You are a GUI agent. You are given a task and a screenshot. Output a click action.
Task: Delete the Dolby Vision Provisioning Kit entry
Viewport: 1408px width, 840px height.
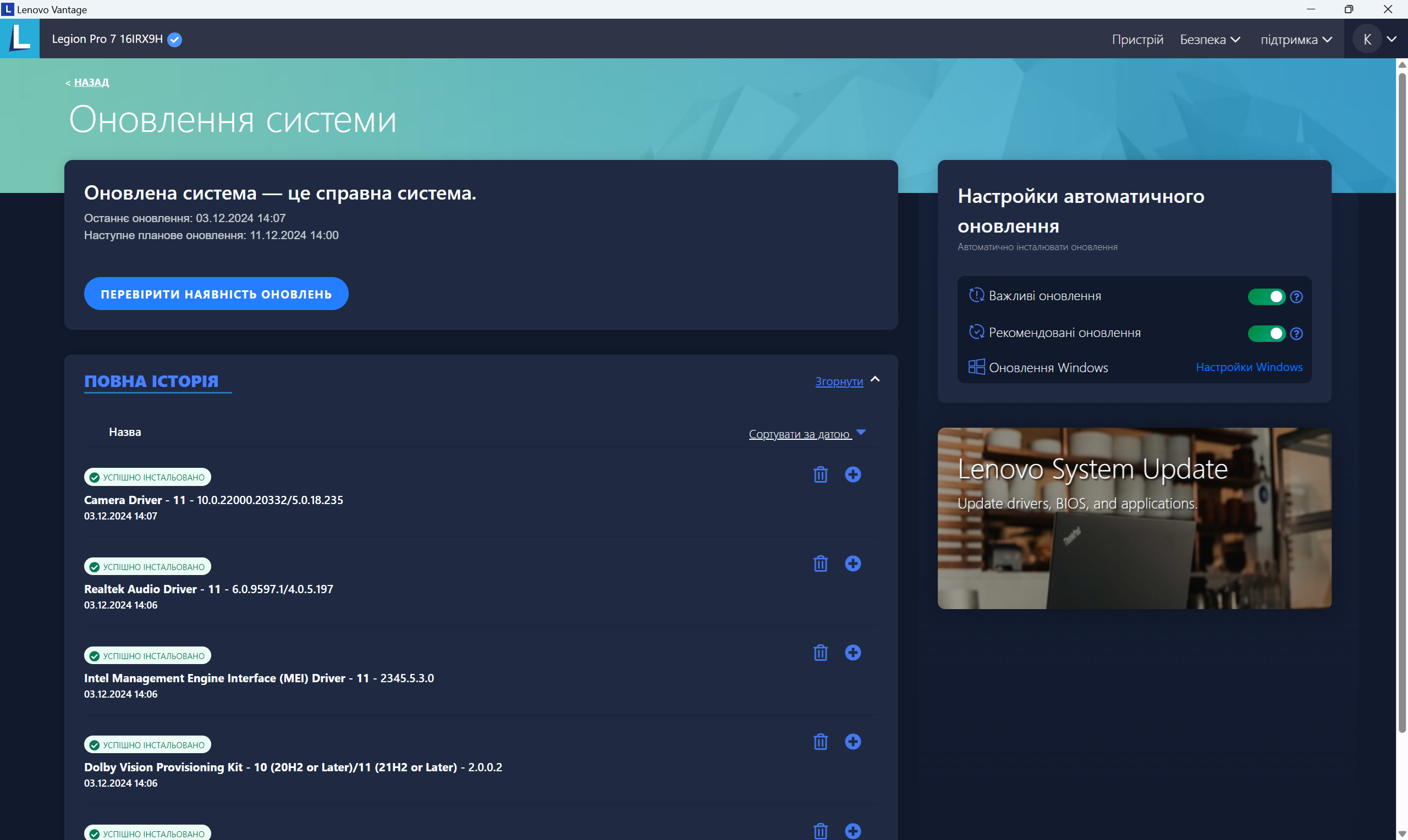click(821, 742)
